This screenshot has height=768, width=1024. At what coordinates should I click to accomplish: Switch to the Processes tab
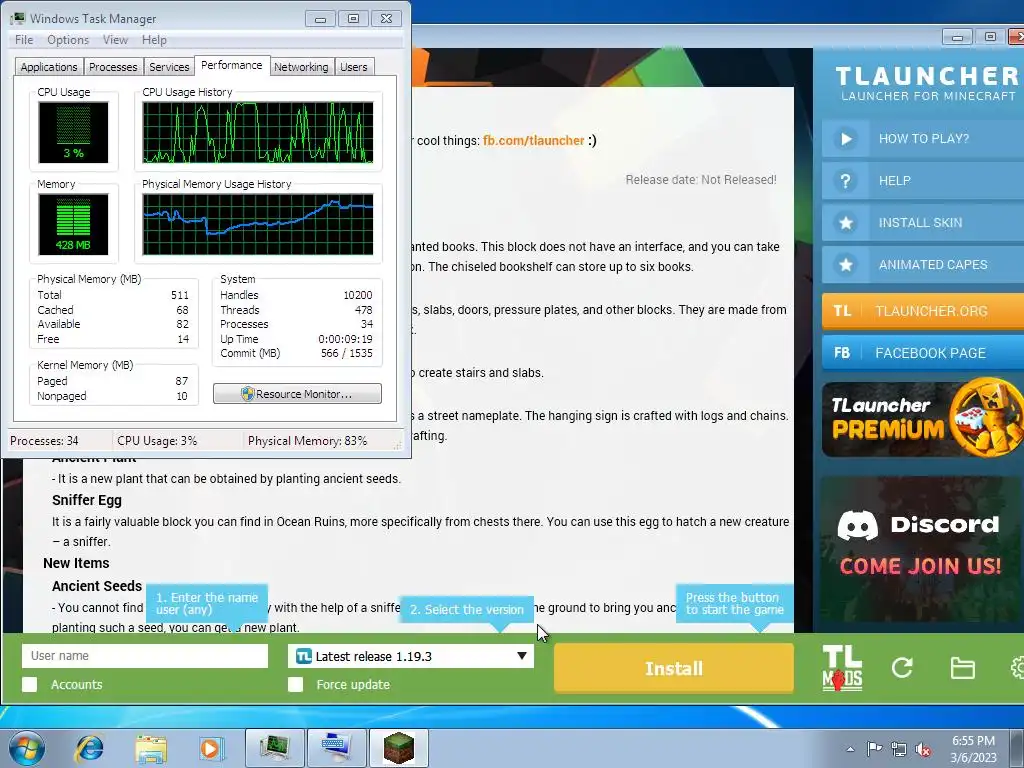pyautogui.click(x=113, y=67)
